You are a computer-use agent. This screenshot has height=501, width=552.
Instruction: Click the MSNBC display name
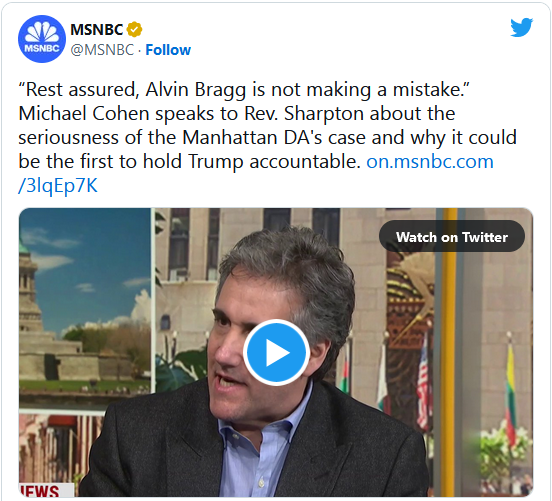point(96,29)
